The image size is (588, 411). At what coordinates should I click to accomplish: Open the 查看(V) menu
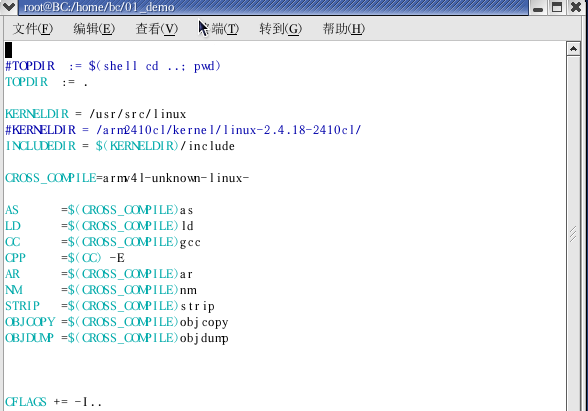click(x=156, y=29)
